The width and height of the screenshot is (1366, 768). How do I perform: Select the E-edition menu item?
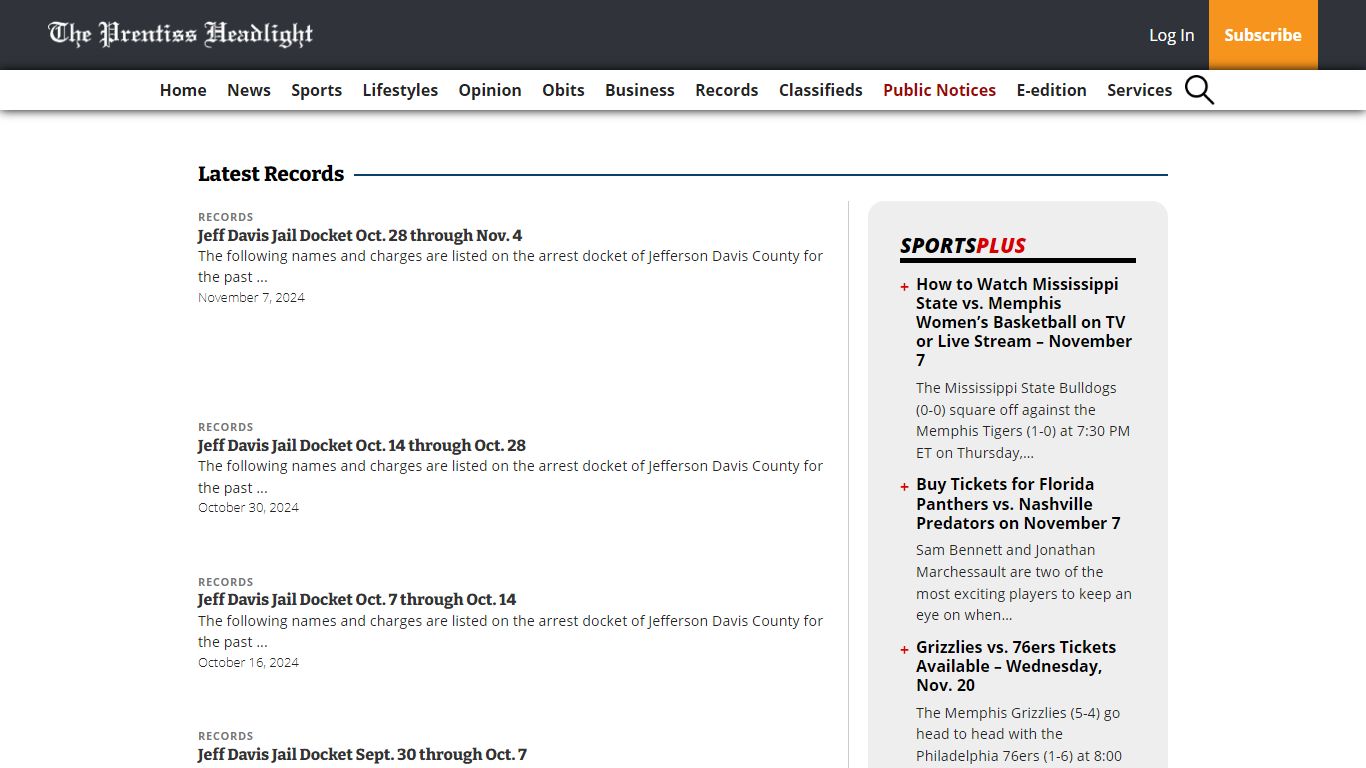1051,90
